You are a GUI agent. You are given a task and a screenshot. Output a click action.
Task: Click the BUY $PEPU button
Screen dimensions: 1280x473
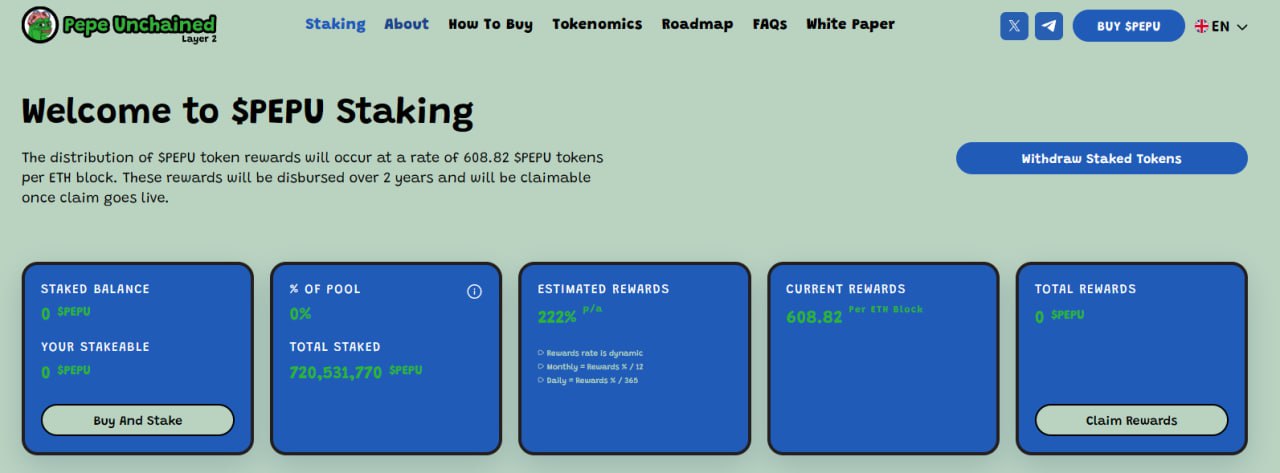(1129, 26)
